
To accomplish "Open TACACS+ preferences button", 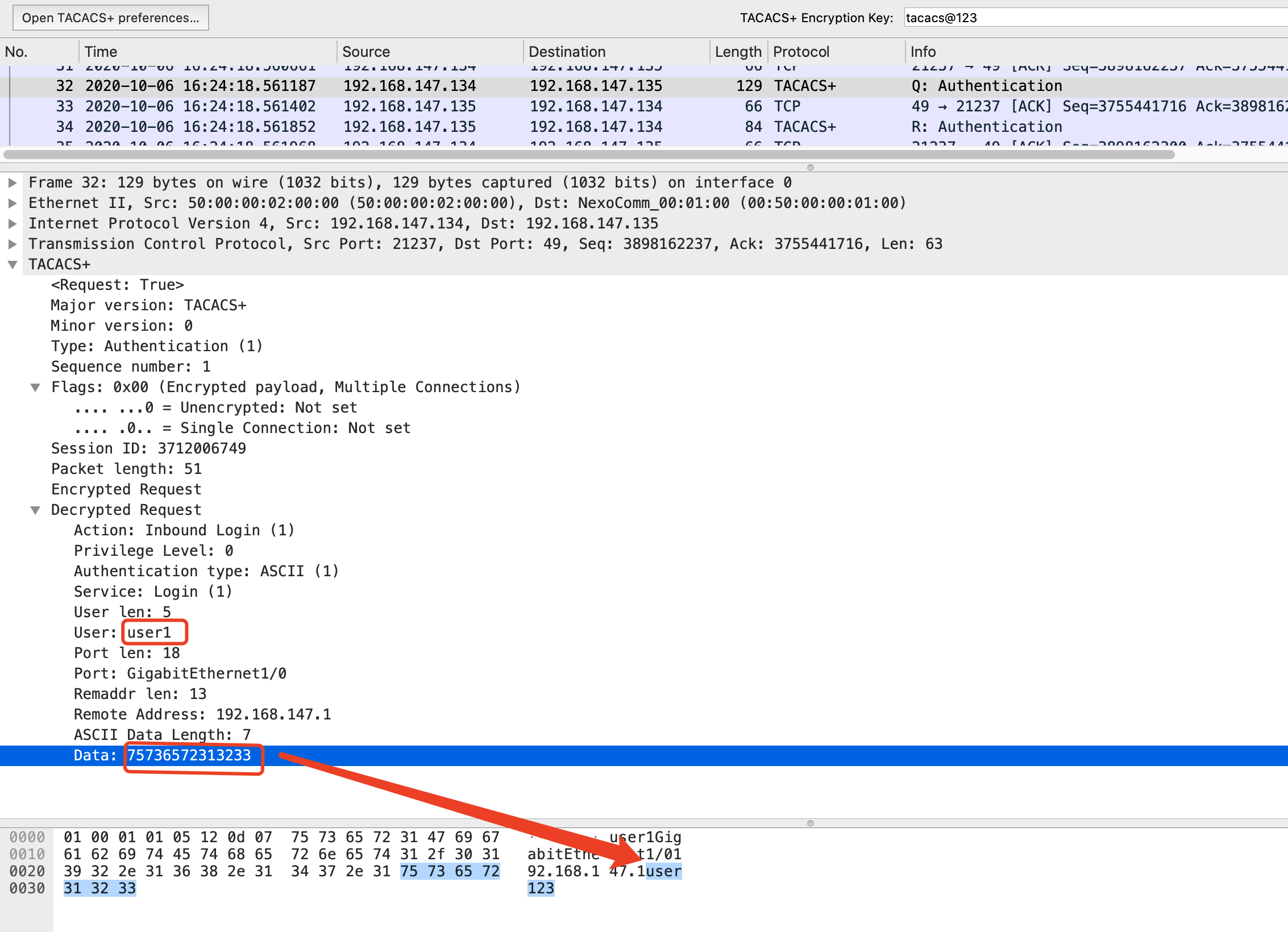I will tap(111, 18).
